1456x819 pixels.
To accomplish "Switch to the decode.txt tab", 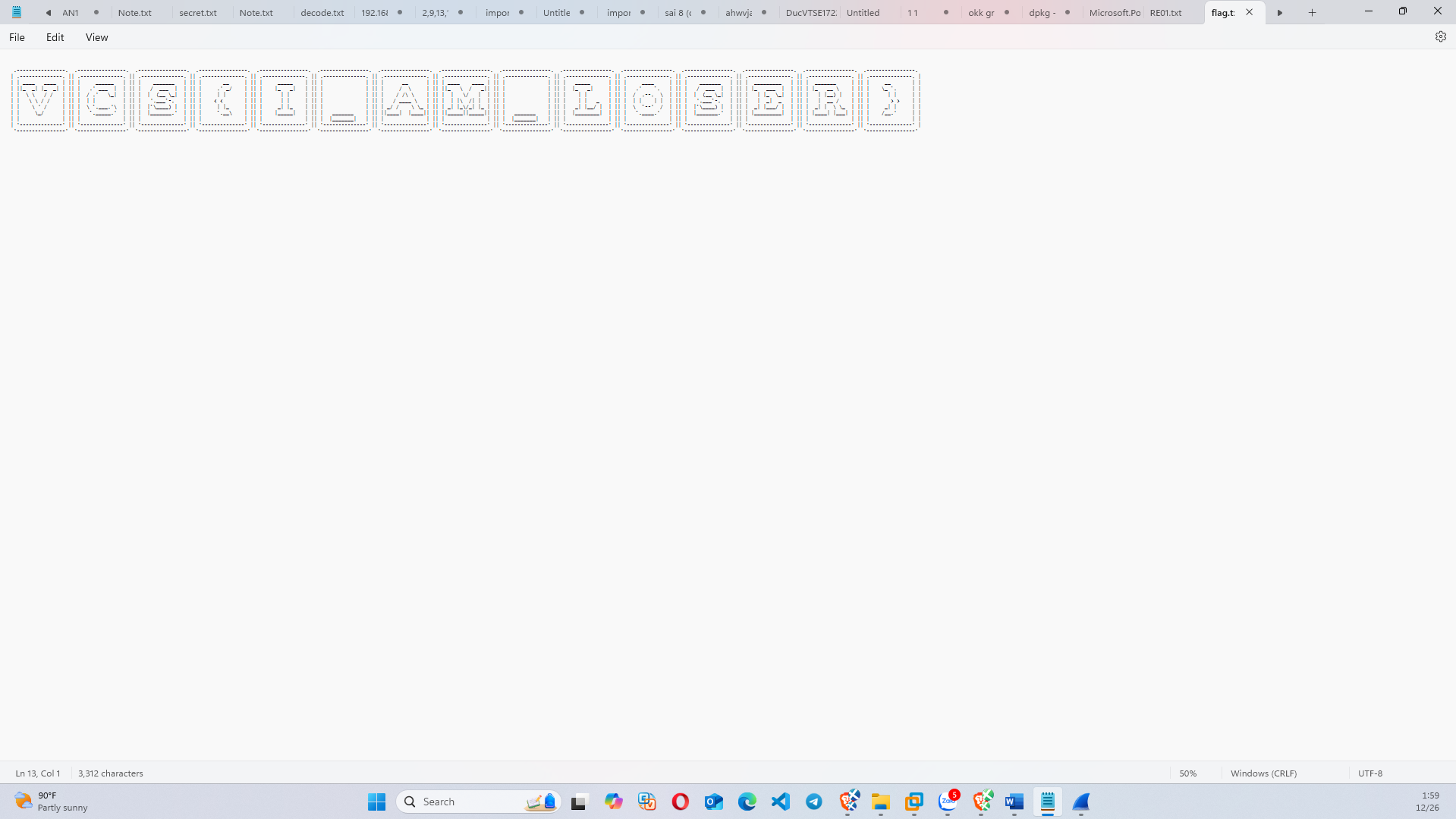I will click(x=321, y=12).
